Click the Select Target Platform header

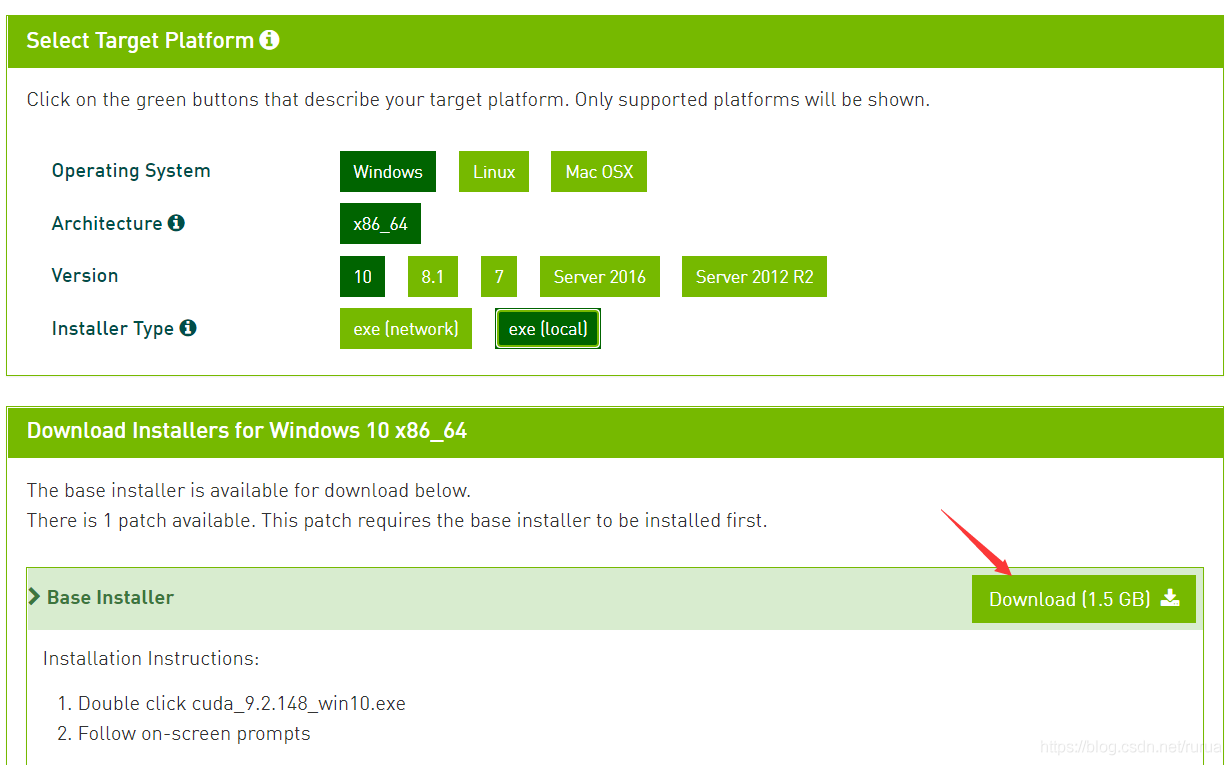140,41
